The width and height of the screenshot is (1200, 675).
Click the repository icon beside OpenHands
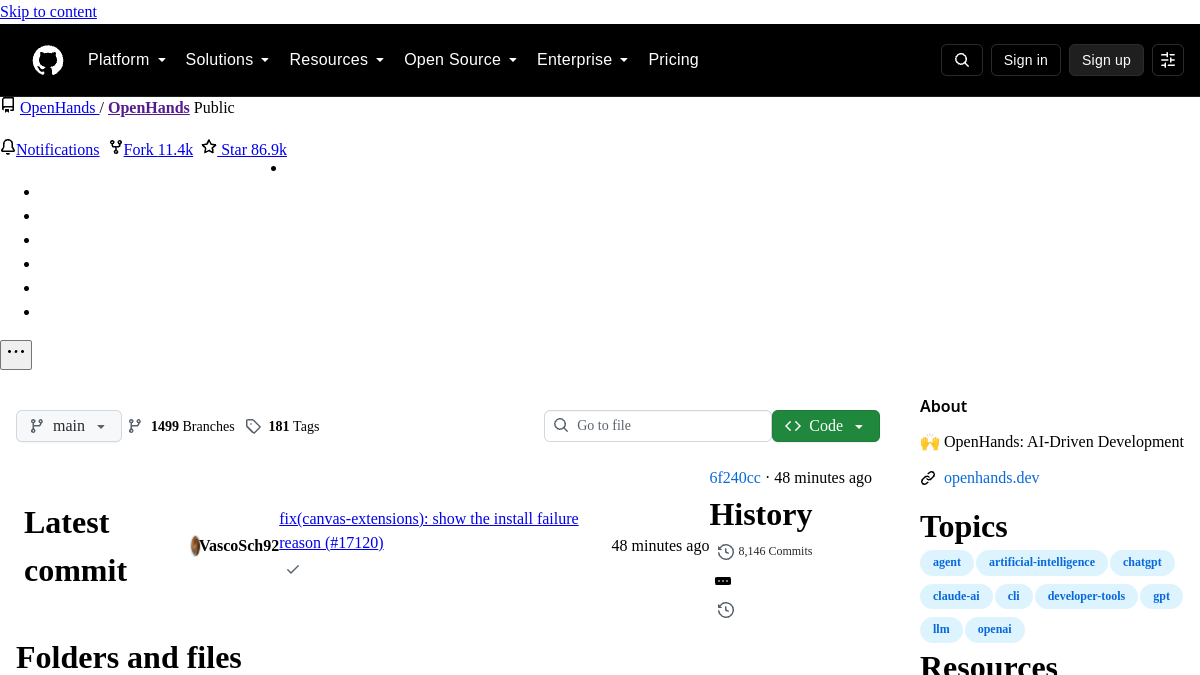pyautogui.click(x=8, y=106)
